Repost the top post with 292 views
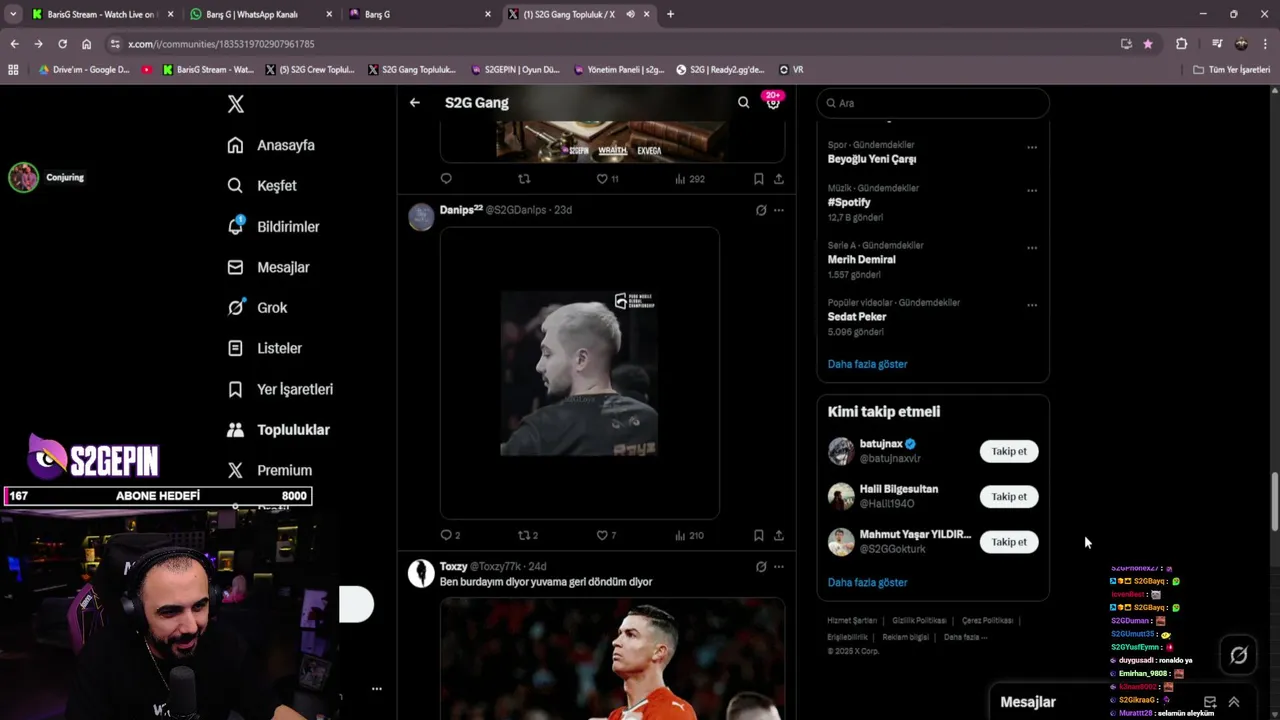The width and height of the screenshot is (1280, 720). point(524,179)
